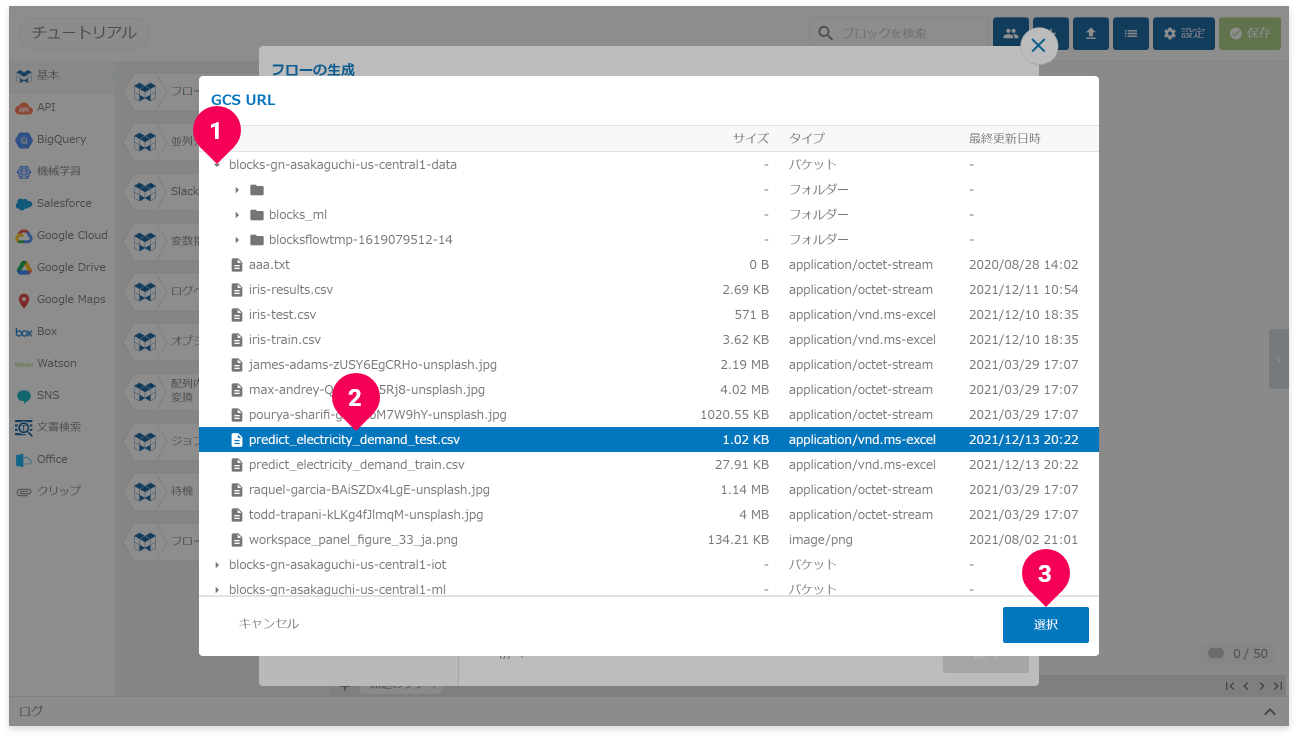Go to previous page in canvas pagination

point(1246,686)
